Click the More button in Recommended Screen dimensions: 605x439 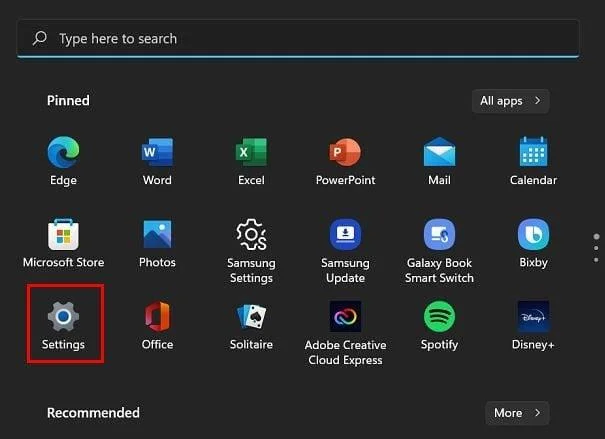[x=517, y=413]
